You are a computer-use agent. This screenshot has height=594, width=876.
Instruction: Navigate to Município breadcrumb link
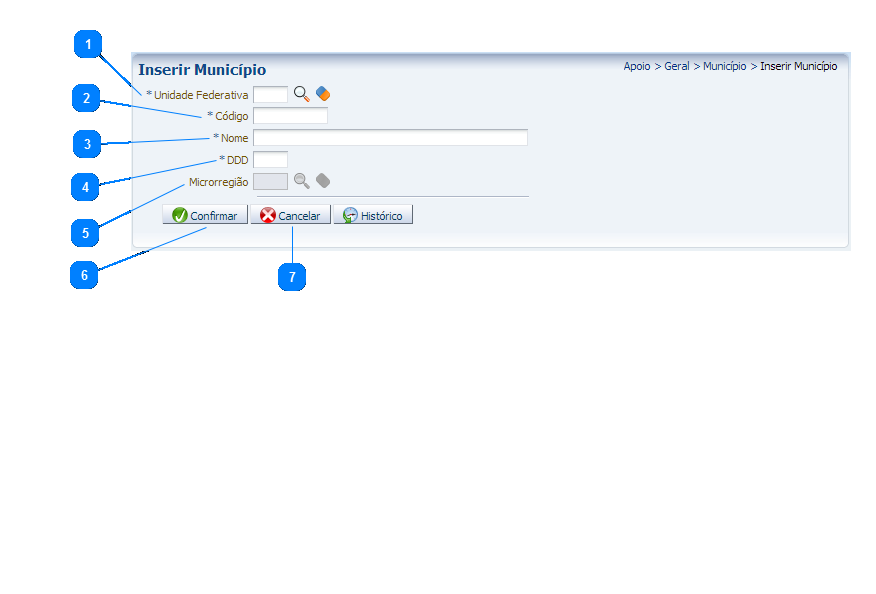(724, 67)
